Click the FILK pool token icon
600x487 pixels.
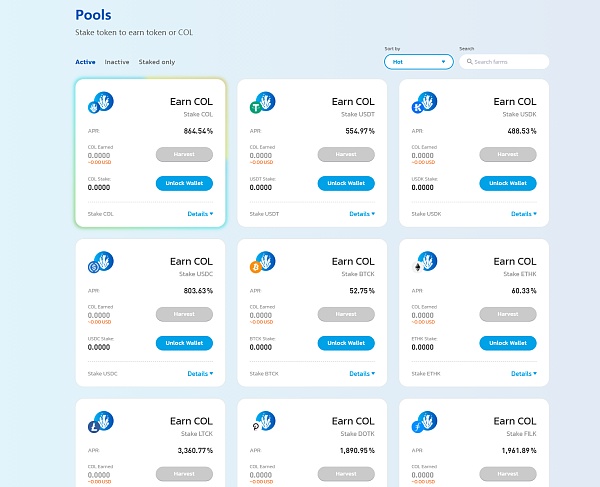(x=423, y=422)
